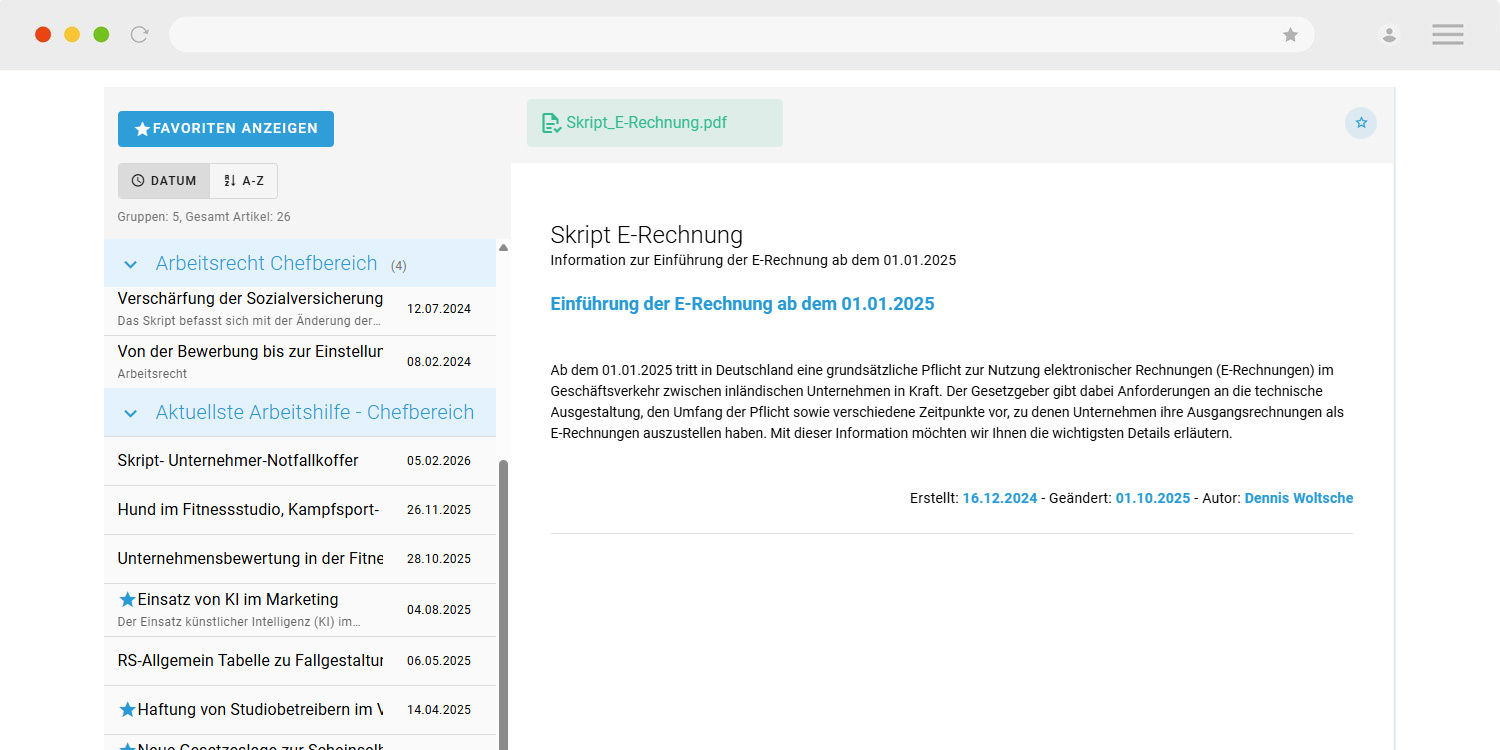Screen dimensions: 1500x750
Task: Click author name Dennis Woltsche
Action: [1299, 498]
